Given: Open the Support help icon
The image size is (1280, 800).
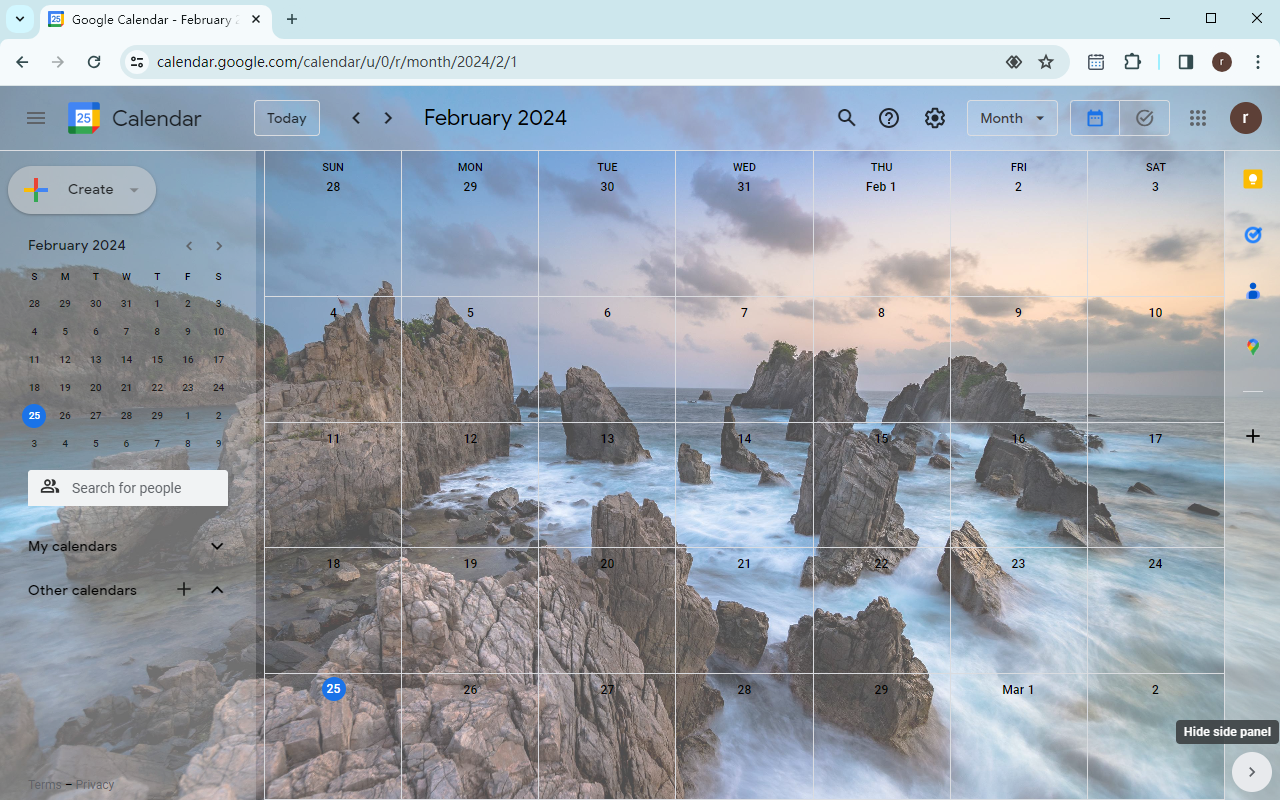Looking at the screenshot, I should pyautogui.click(x=889, y=118).
